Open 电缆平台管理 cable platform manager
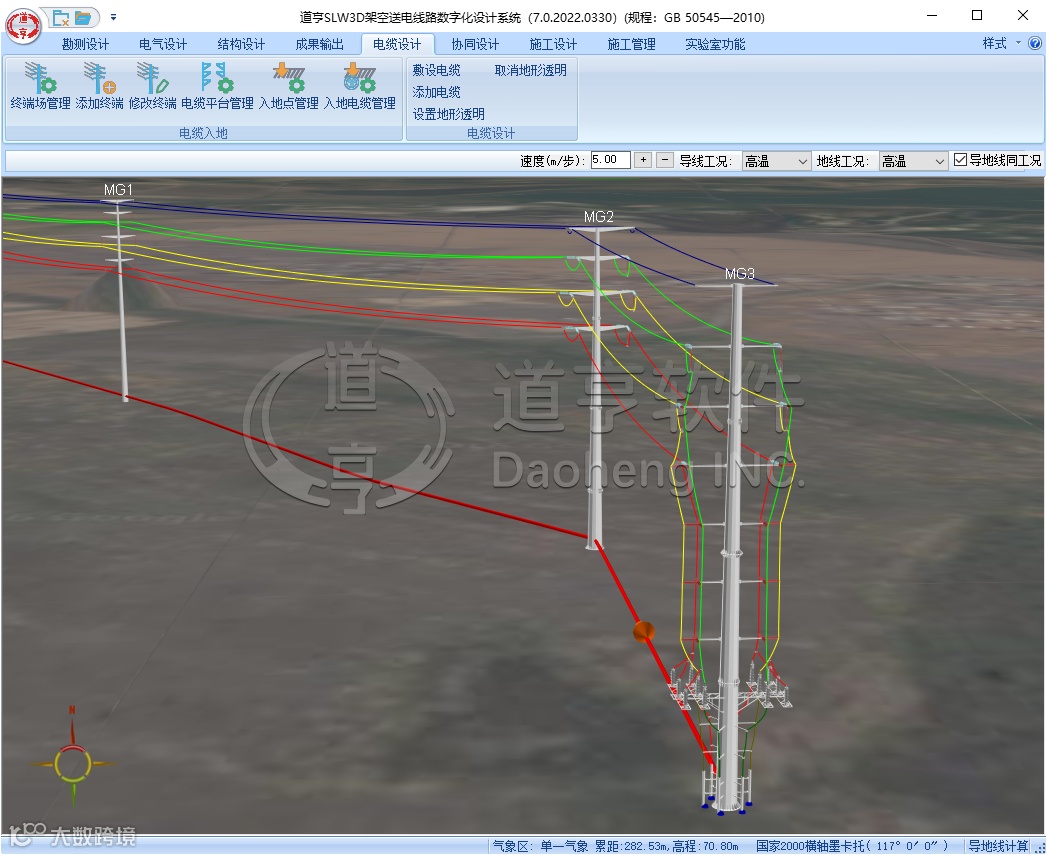 (217, 86)
